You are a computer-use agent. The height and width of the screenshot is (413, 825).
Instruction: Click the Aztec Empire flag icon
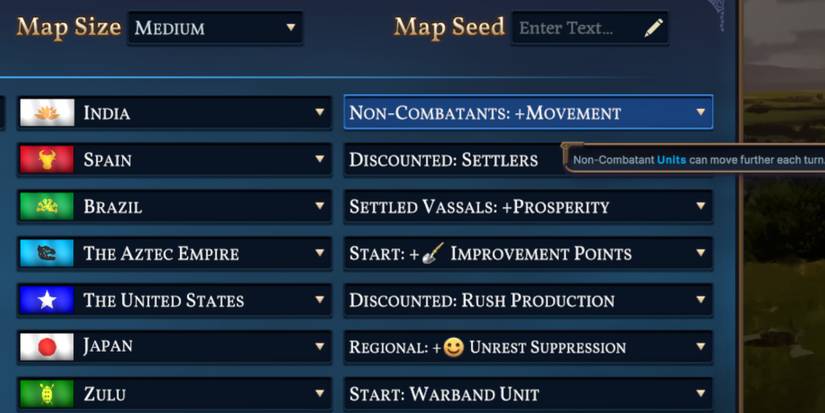[x=46, y=253]
